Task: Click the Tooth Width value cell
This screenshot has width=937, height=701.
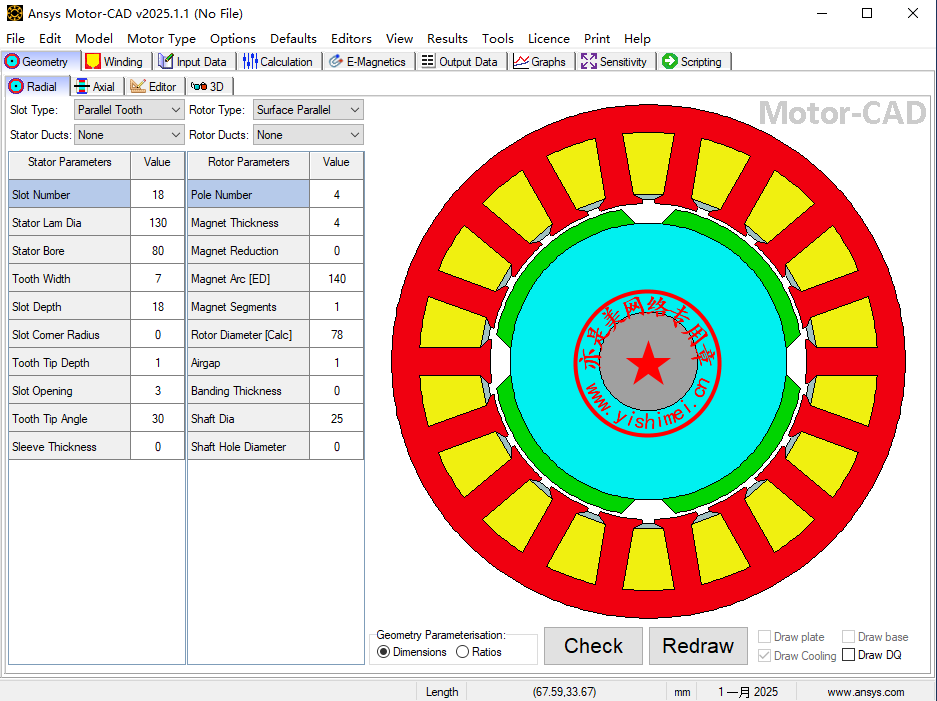Action: 157,279
